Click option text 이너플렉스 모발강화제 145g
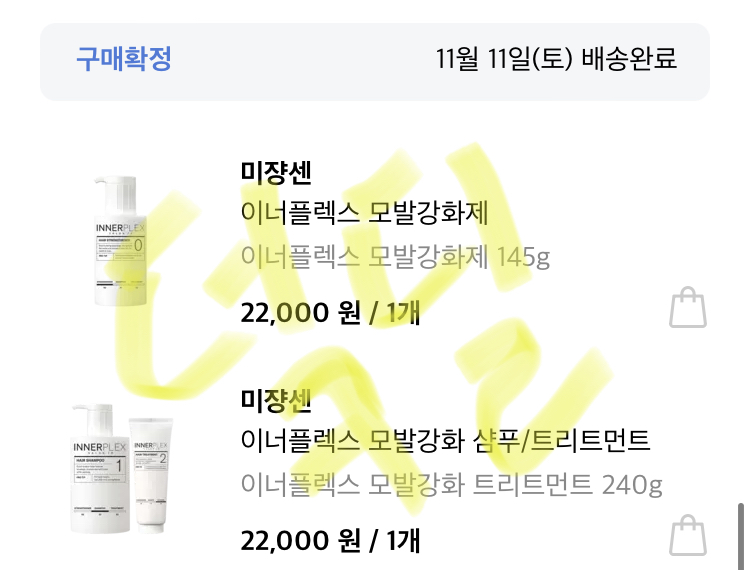750x570 pixels. 395,257
